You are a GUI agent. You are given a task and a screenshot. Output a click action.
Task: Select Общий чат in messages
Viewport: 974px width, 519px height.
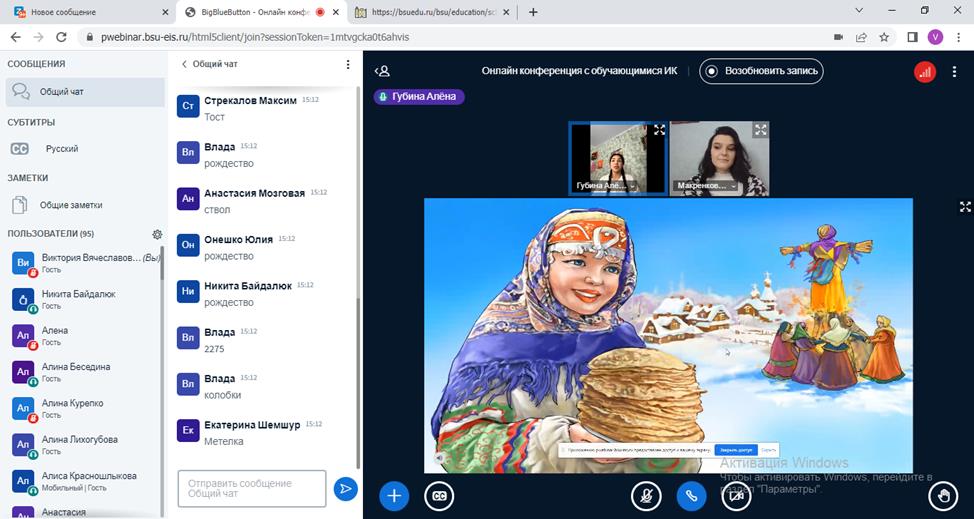coord(86,92)
